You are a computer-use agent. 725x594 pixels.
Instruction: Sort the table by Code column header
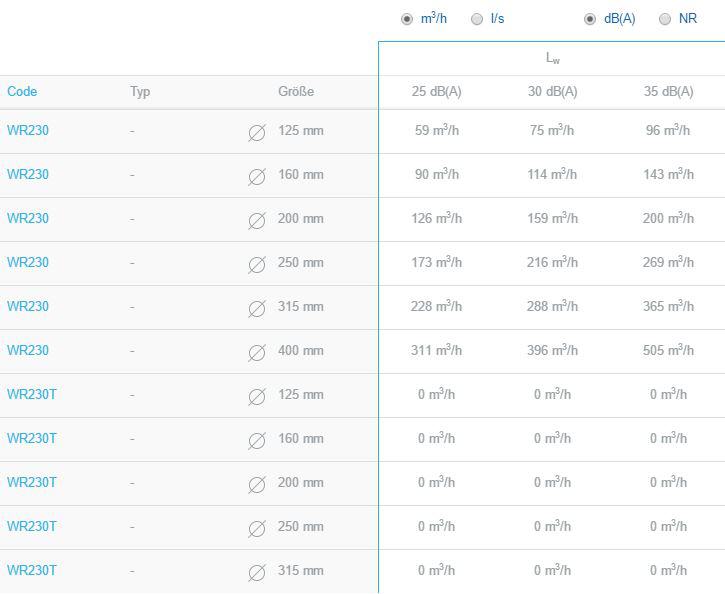coord(22,91)
